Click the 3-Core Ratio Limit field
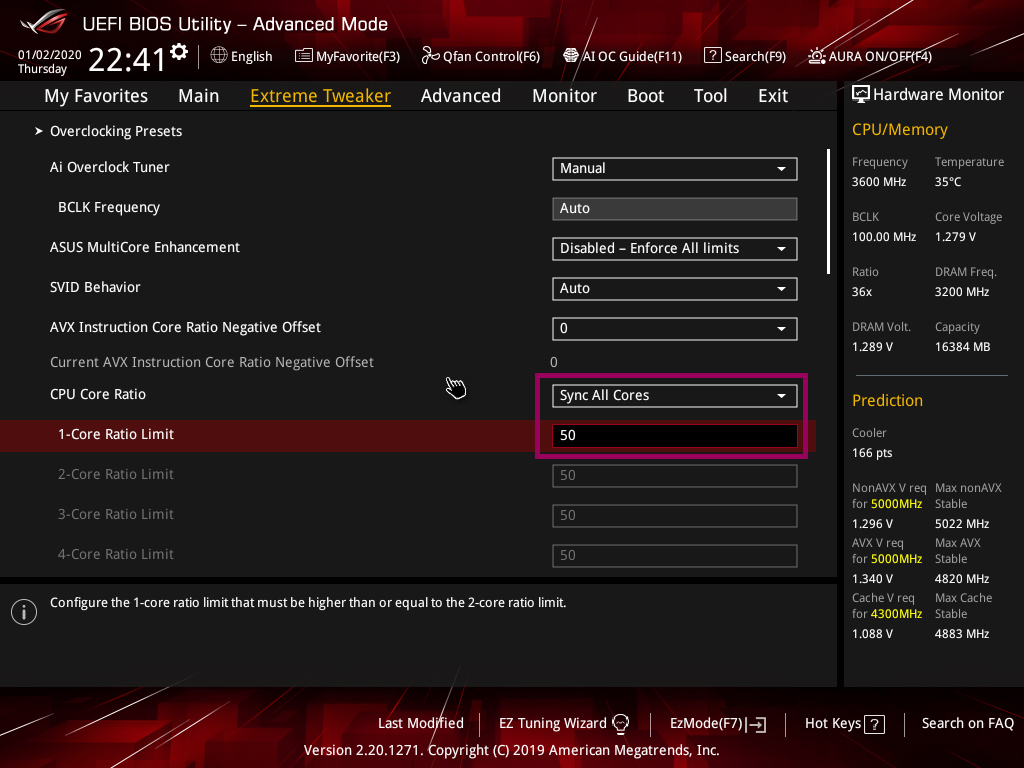Image resolution: width=1024 pixels, height=768 pixels. (x=675, y=515)
